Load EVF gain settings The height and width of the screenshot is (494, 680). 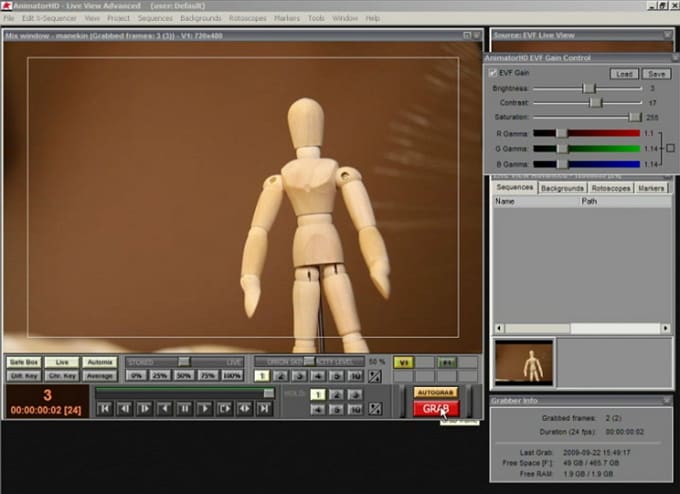pos(624,74)
